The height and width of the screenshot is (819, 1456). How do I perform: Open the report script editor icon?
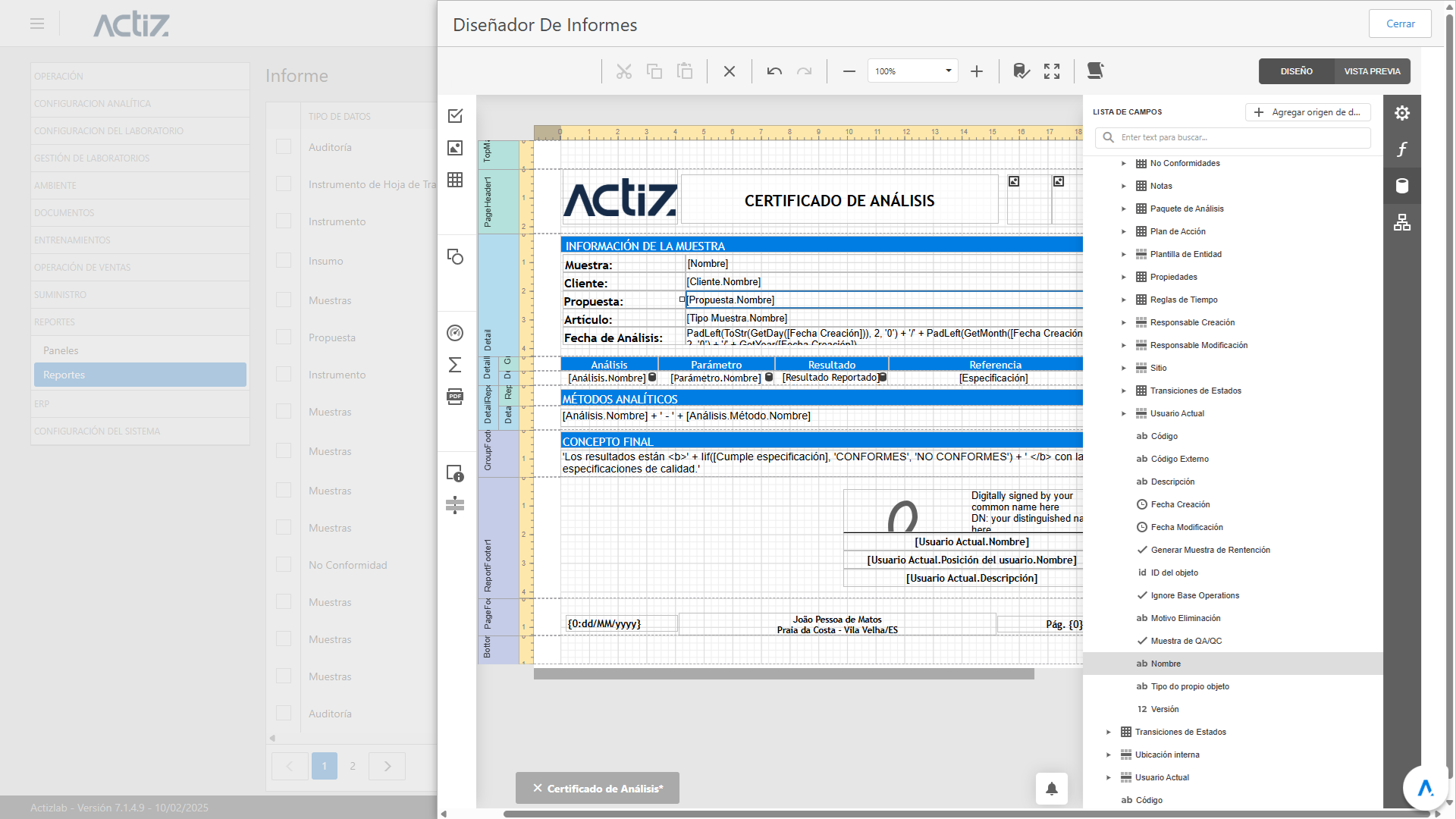(1095, 71)
